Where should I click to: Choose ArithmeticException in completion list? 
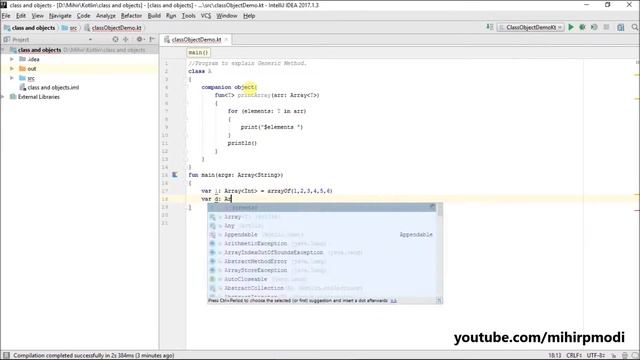point(322,244)
